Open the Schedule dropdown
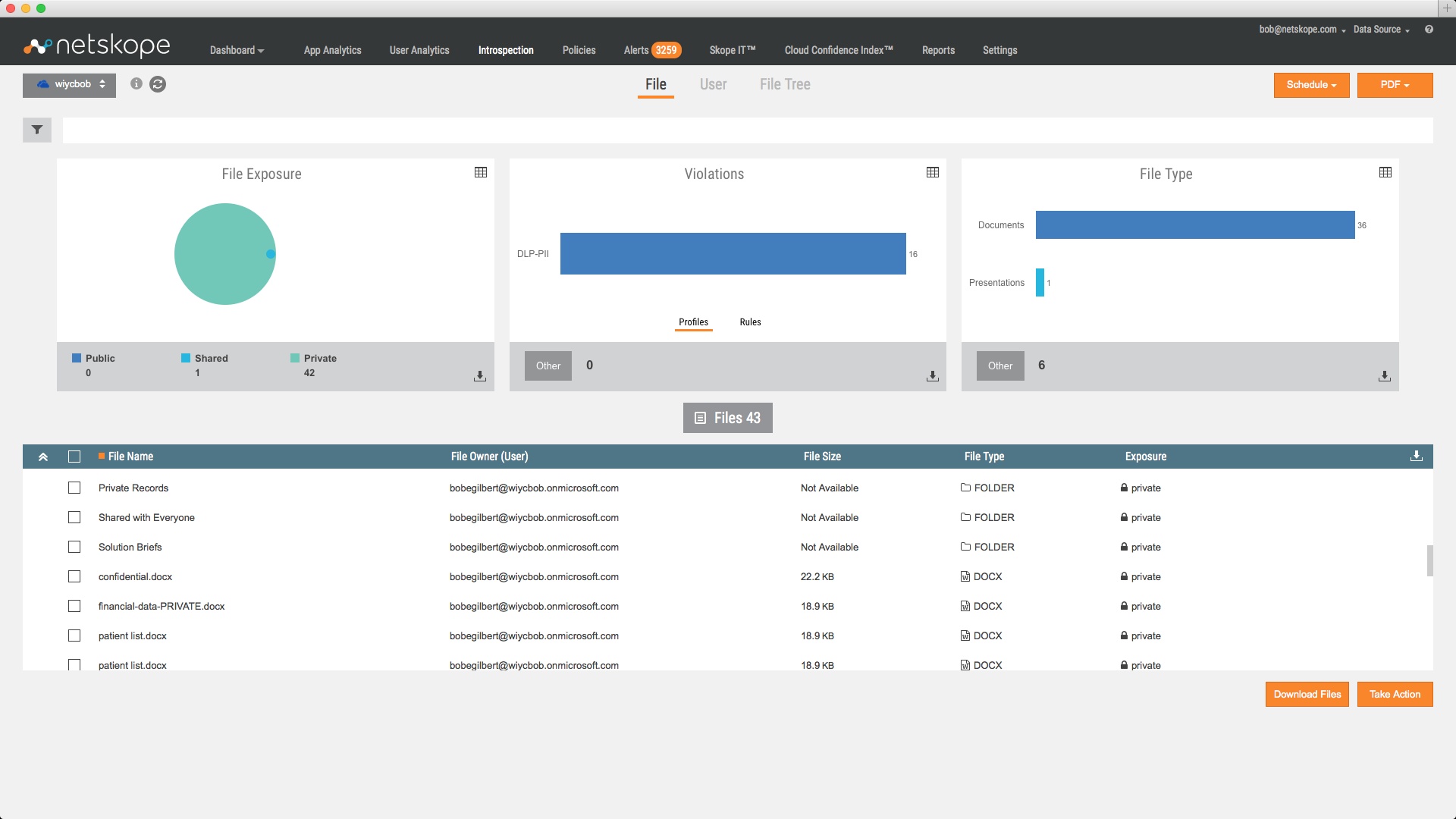This screenshot has height=819, width=1456. [1310, 85]
